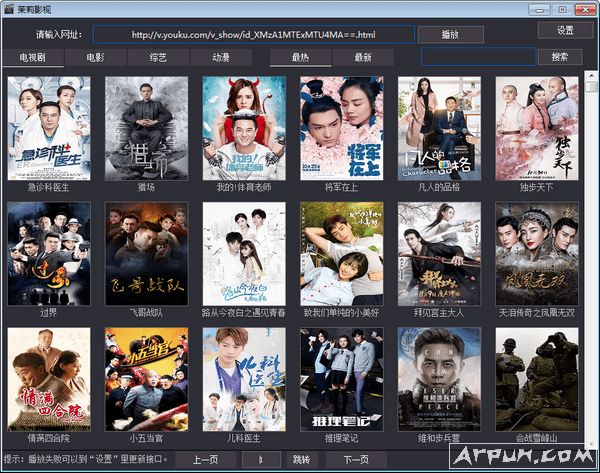The height and width of the screenshot is (473, 600).
Task: Open 设置 settings button
Action: [565, 31]
